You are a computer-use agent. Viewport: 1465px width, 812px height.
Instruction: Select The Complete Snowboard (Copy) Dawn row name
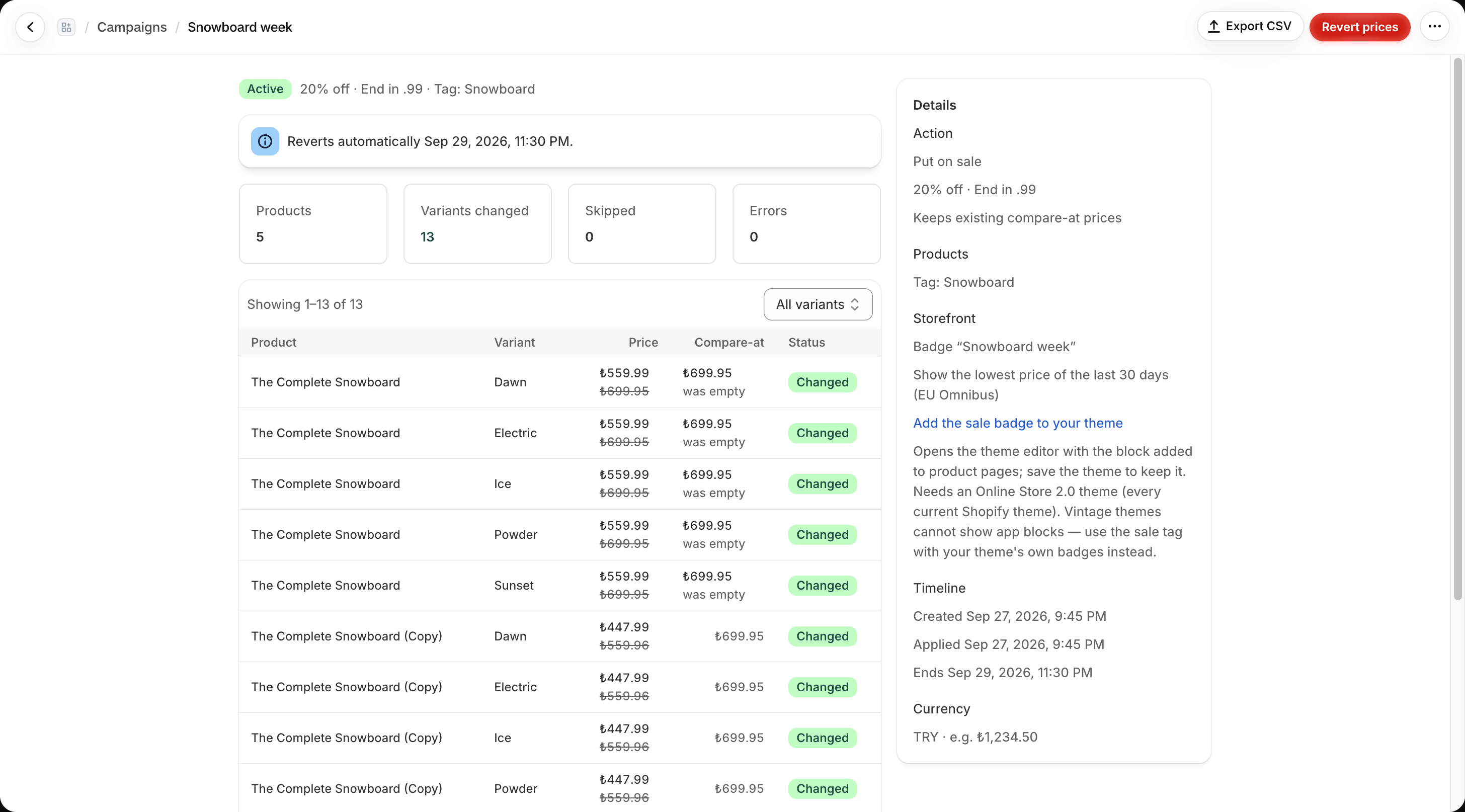pos(346,636)
